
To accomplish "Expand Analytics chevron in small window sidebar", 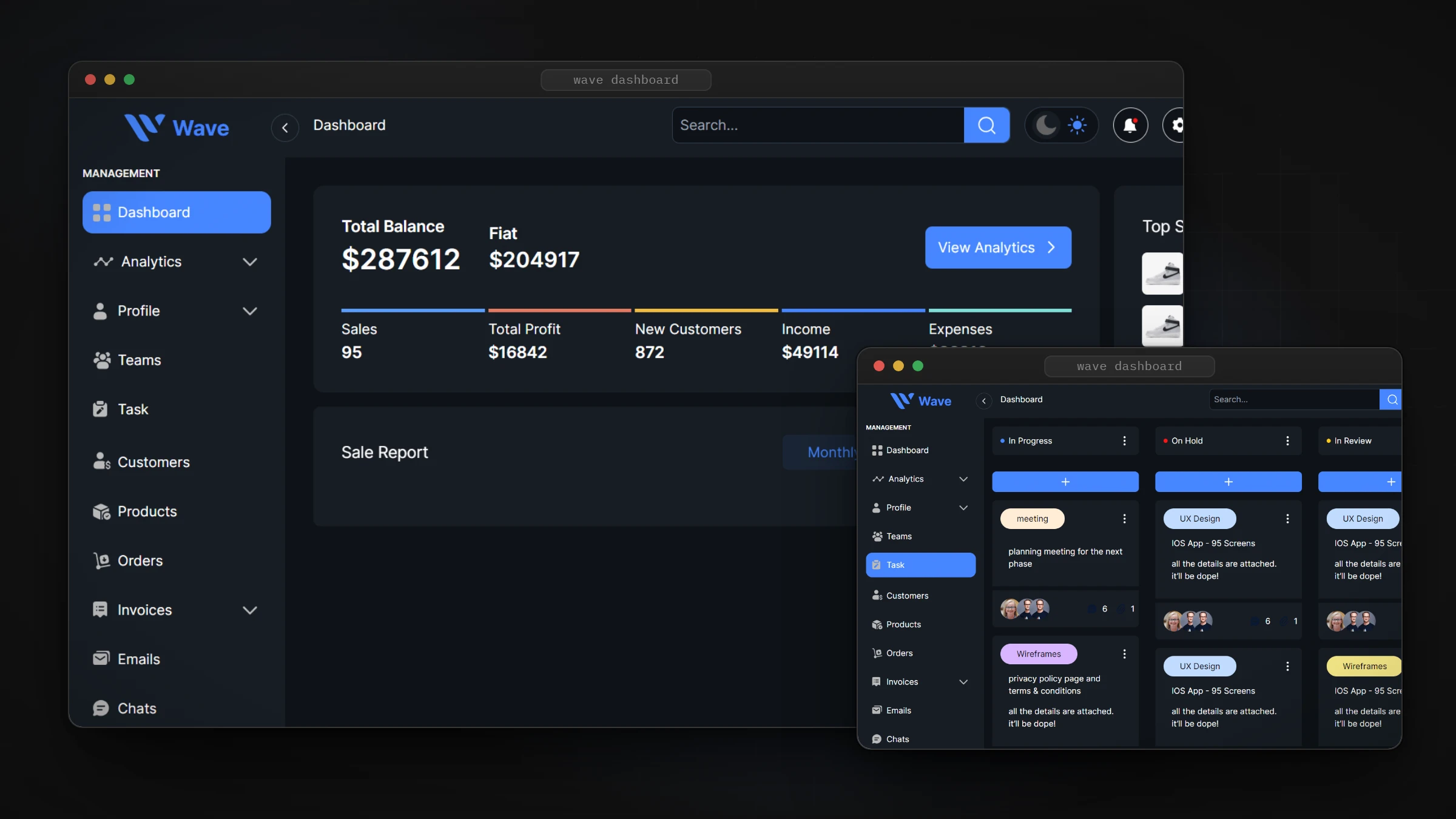I will 963,479.
